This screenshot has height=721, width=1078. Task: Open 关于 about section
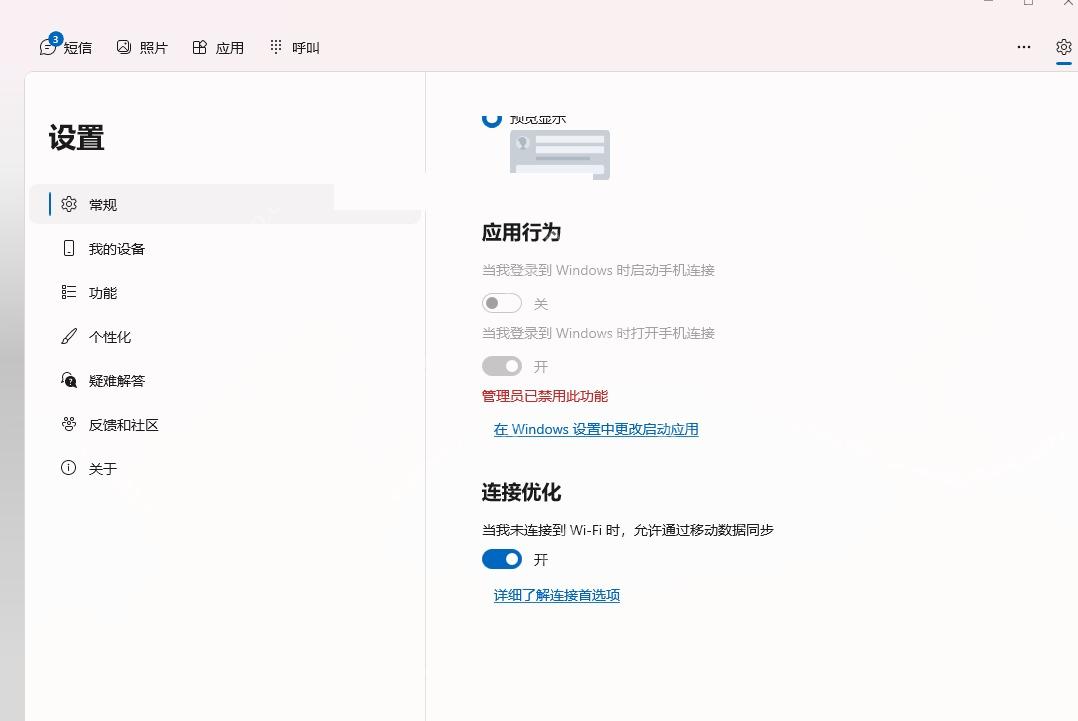pos(225,469)
